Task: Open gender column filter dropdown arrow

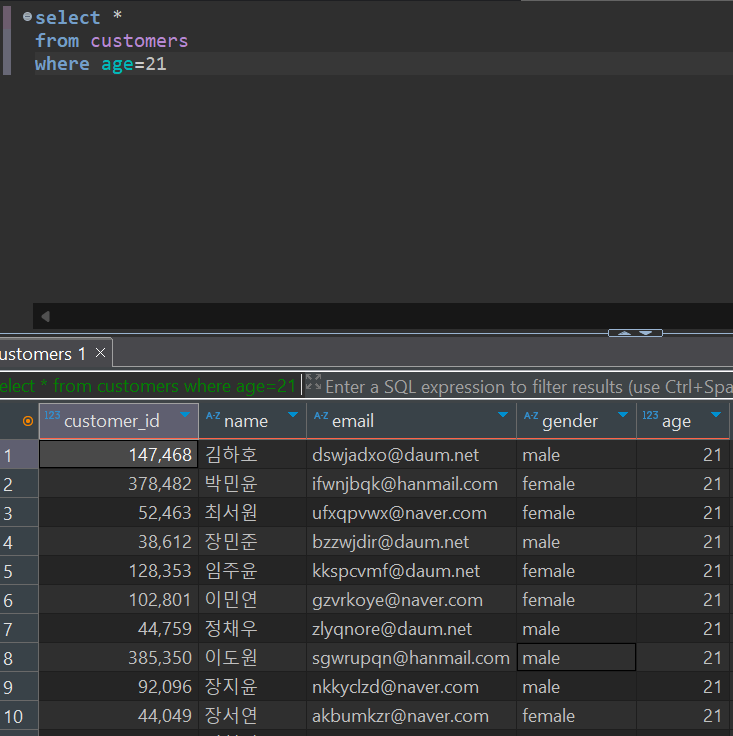Action: [623, 414]
